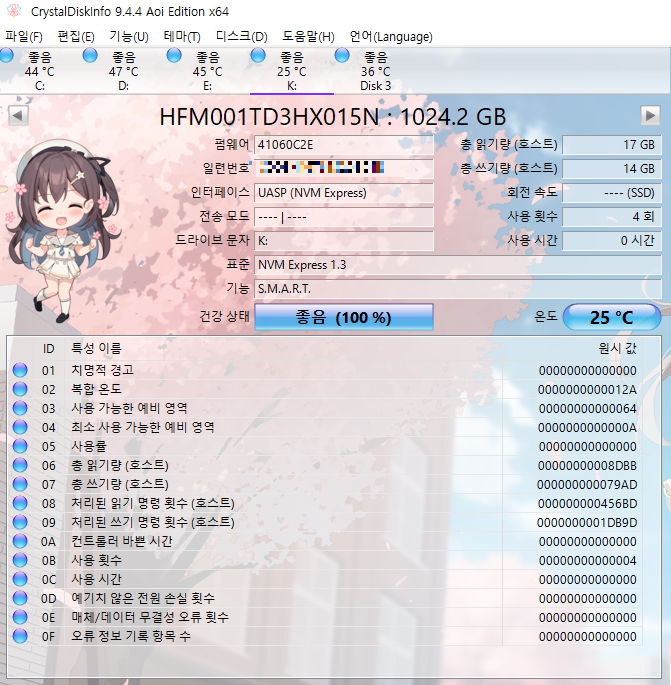Click status orb for 03 사용 가능한 예비 영역
Viewport: 671px width, 685px height.
[x=20, y=408]
